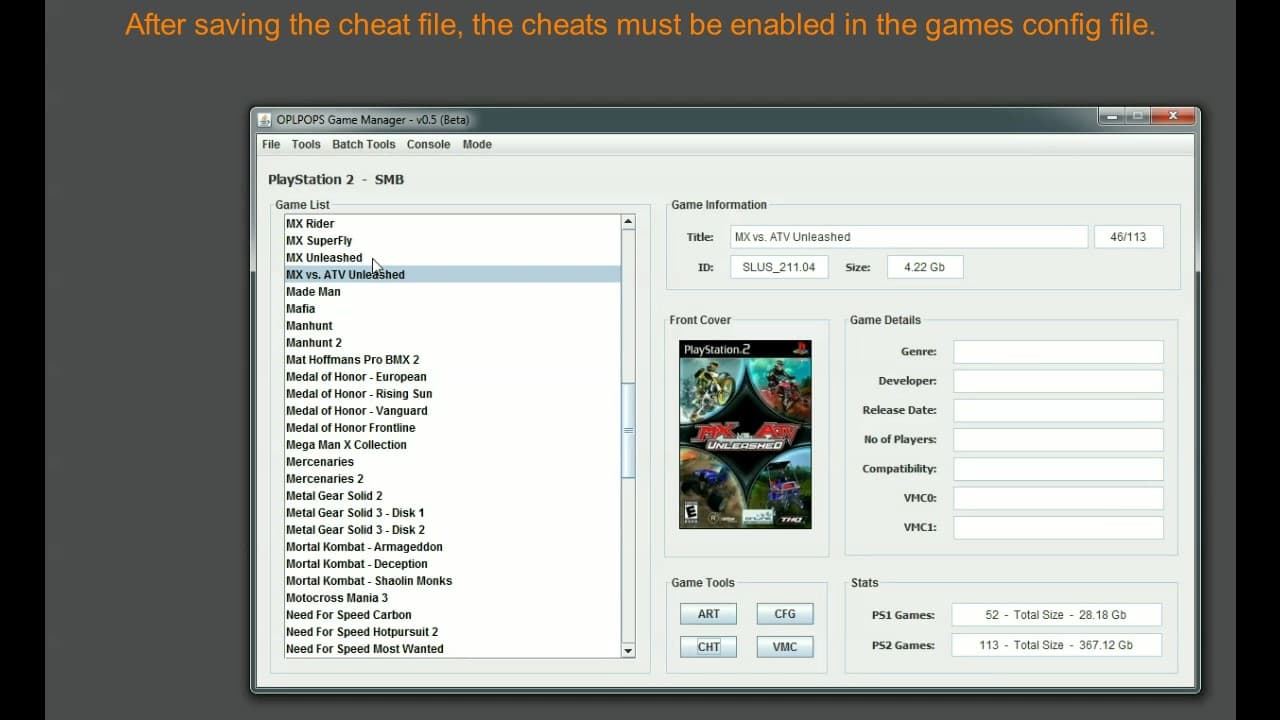Viewport: 1280px width, 720px height.
Task: Select Metal Gear Solid 3 - Disk 1
Action: (452, 513)
